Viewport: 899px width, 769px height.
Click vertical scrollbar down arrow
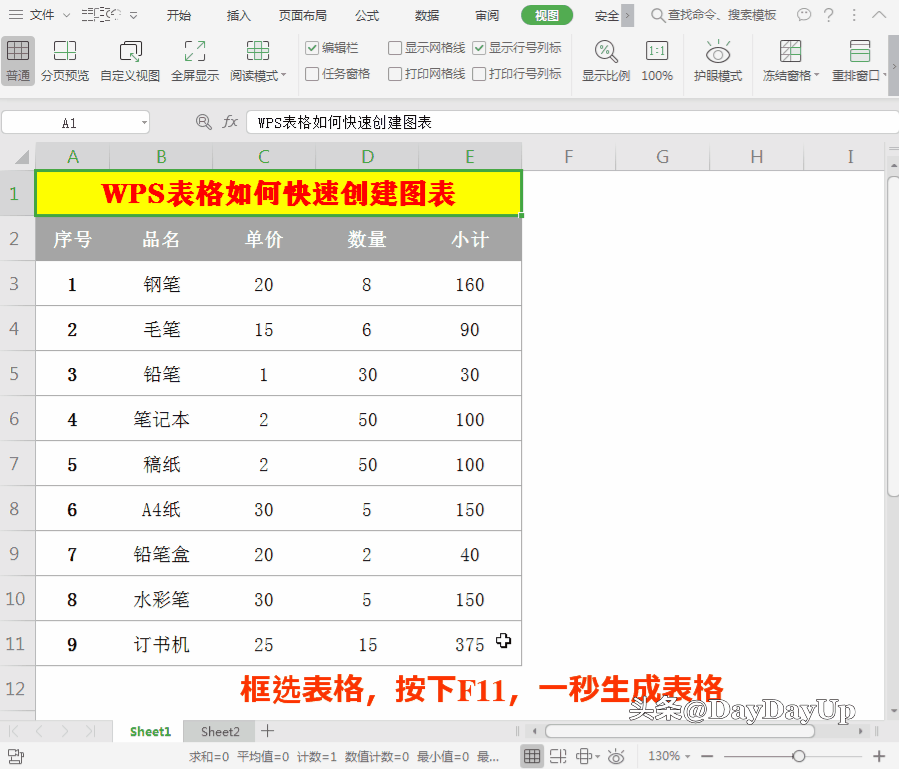(x=894, y=711)
